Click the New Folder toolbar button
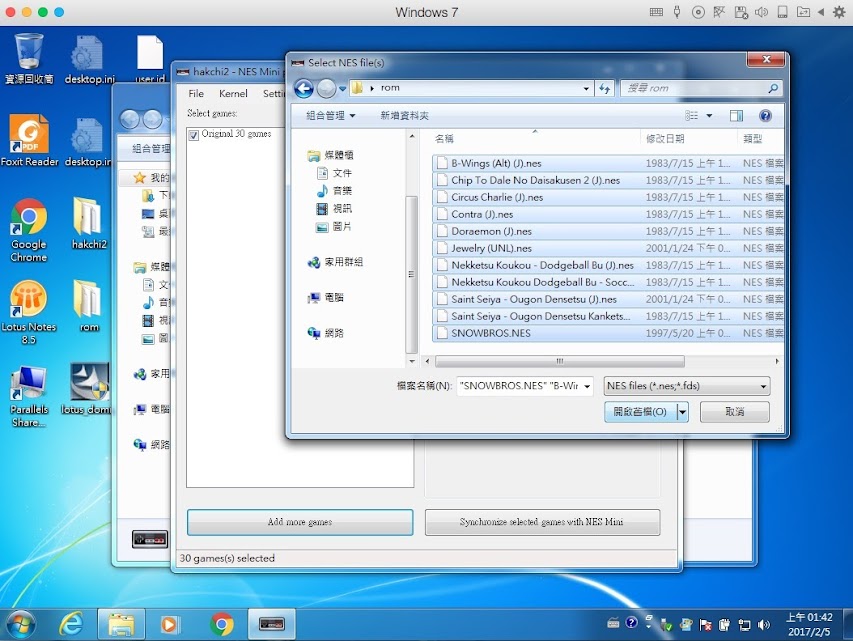This screenshot has width=853, height=641. coord(404,115)
